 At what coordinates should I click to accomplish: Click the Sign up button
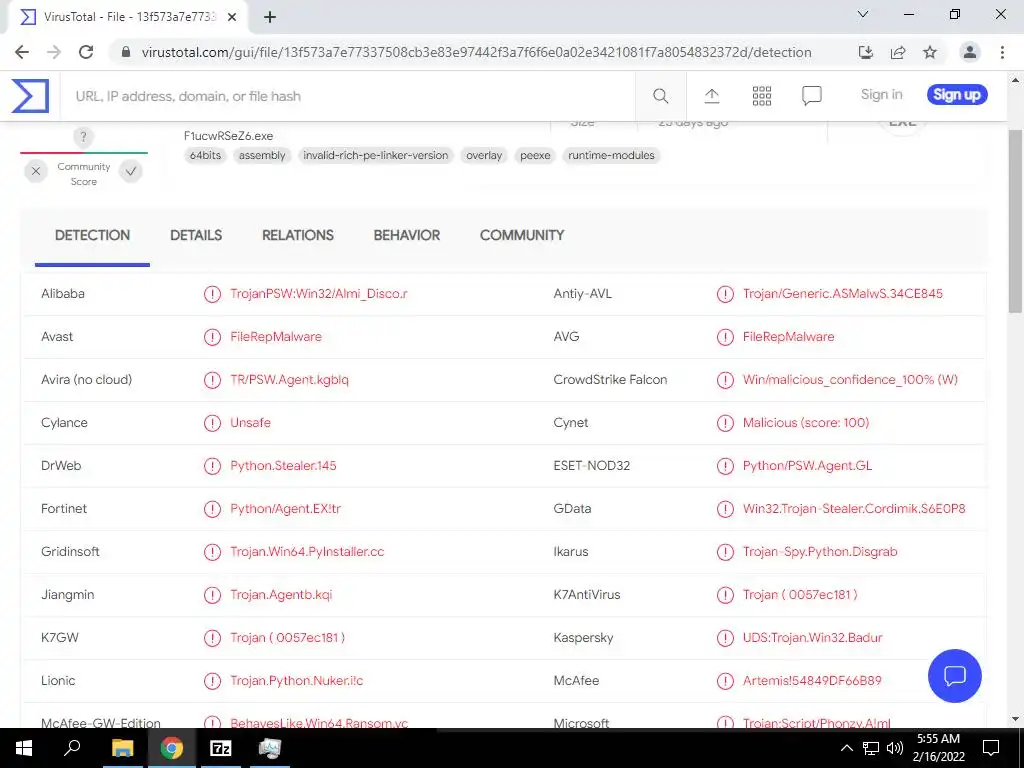pos(957,95)
